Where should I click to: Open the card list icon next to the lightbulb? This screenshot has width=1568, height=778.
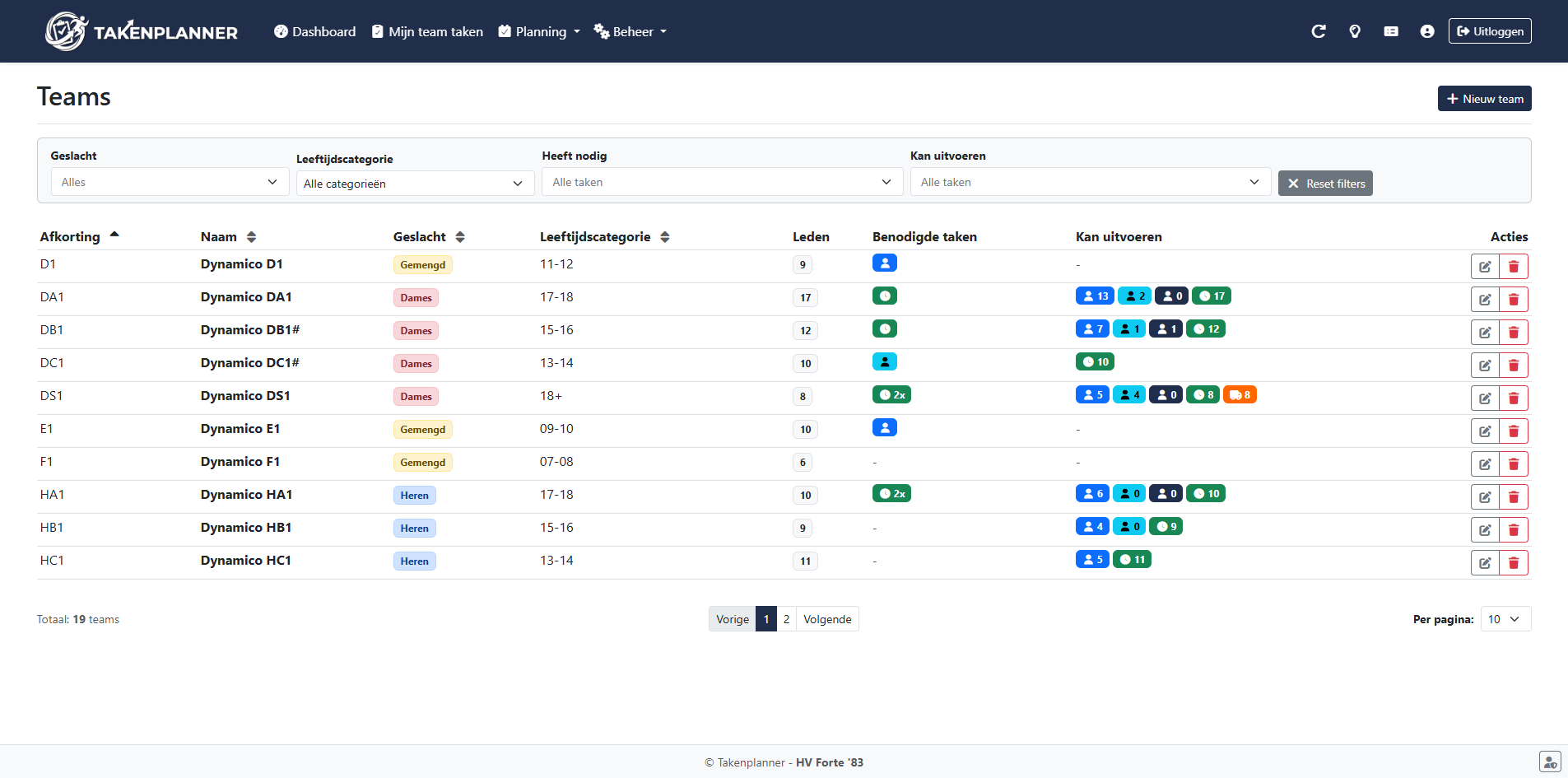coord(1391,30)
